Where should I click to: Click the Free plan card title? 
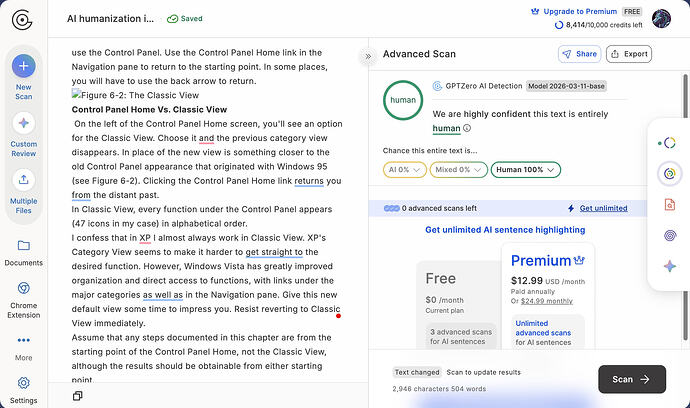tap(440, 279)
